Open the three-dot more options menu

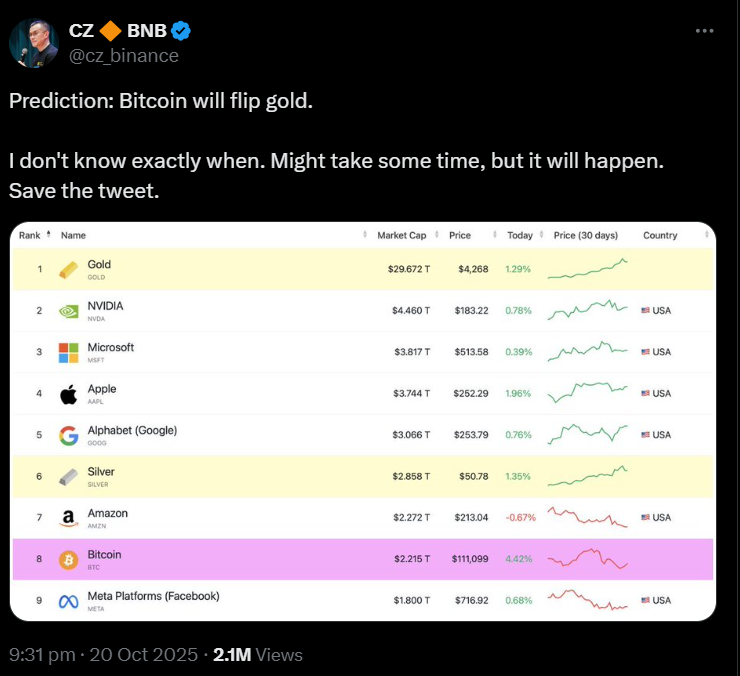(704, 31)
